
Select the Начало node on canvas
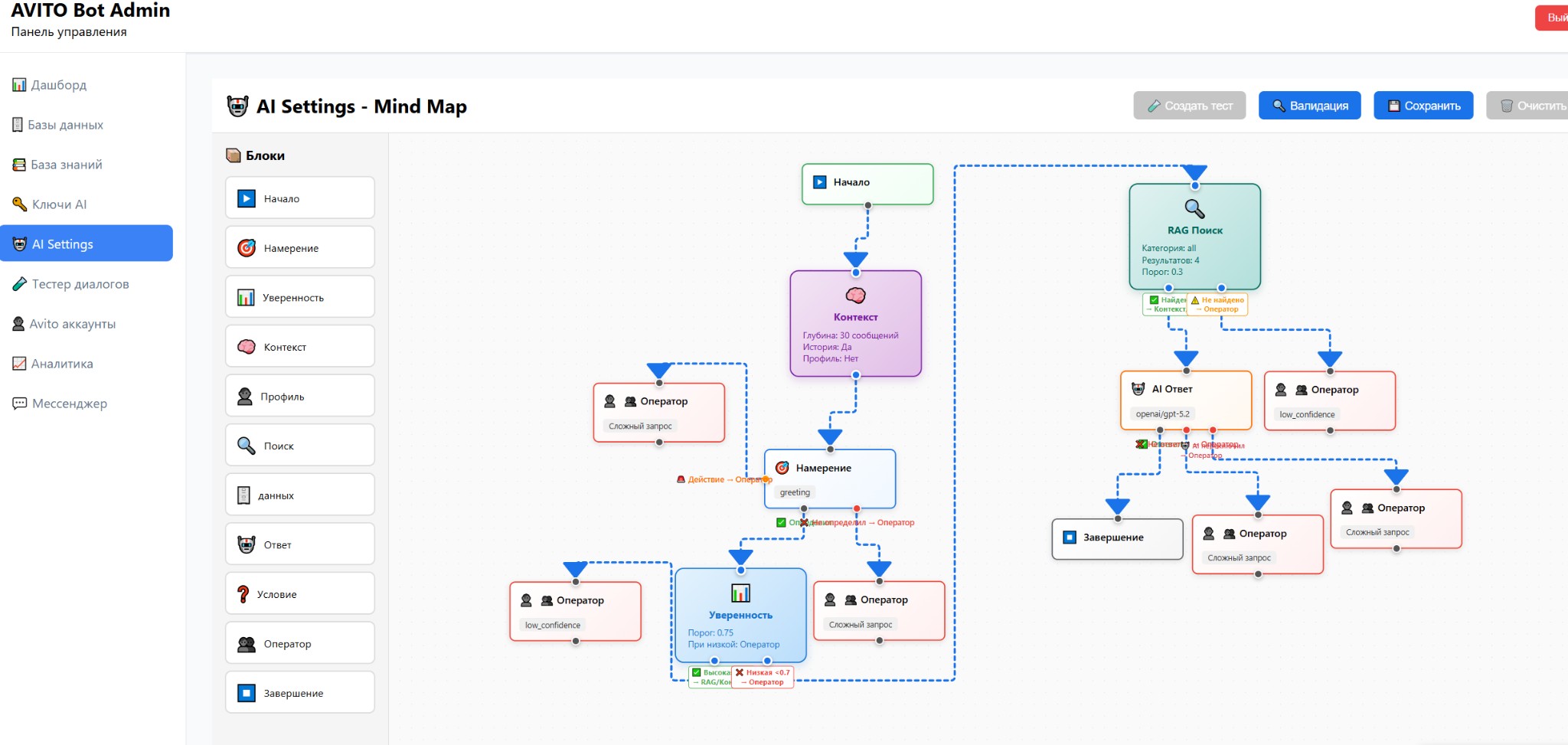[867, 183]
